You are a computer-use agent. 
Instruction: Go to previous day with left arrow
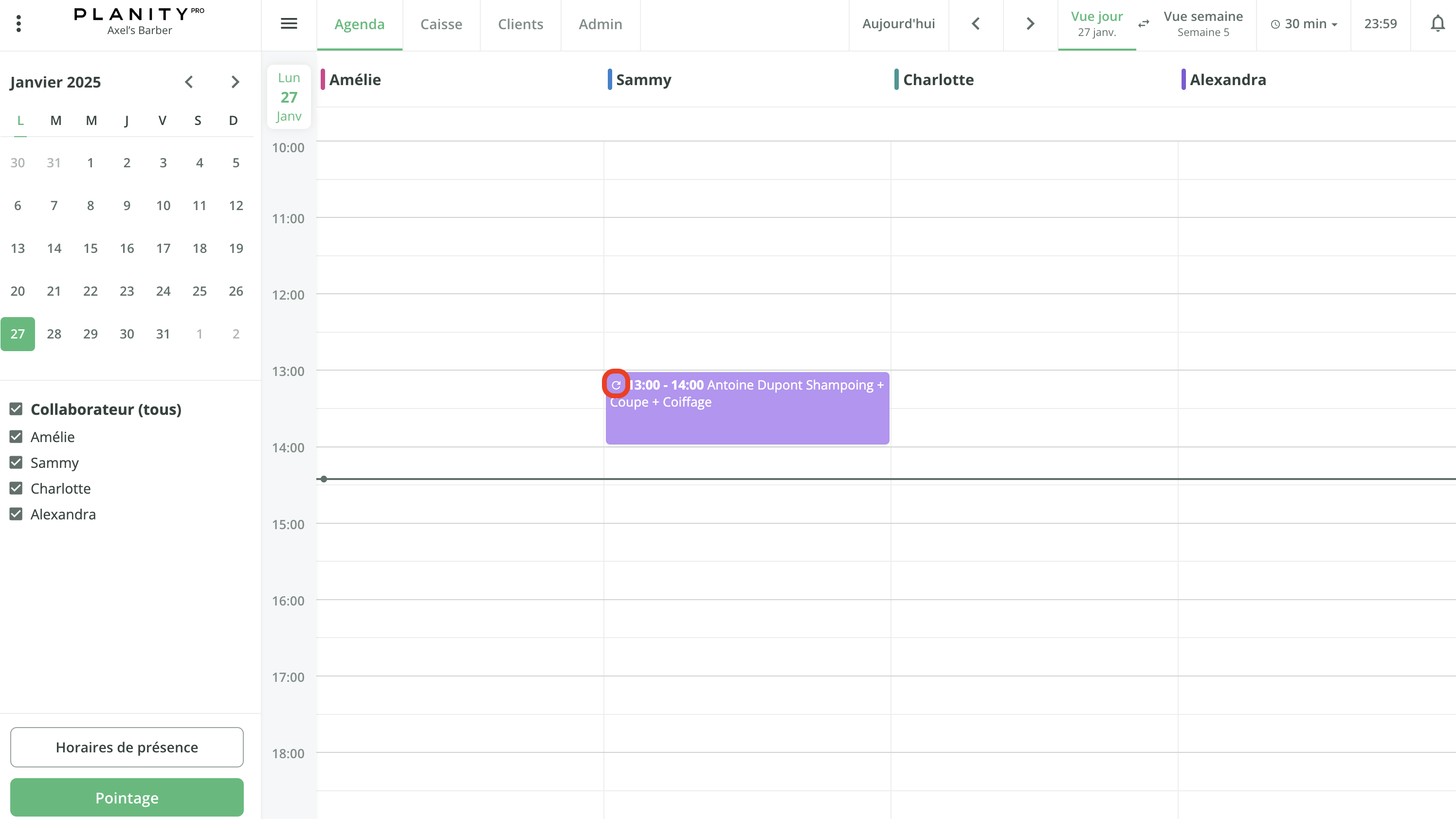tap(976, 24)
